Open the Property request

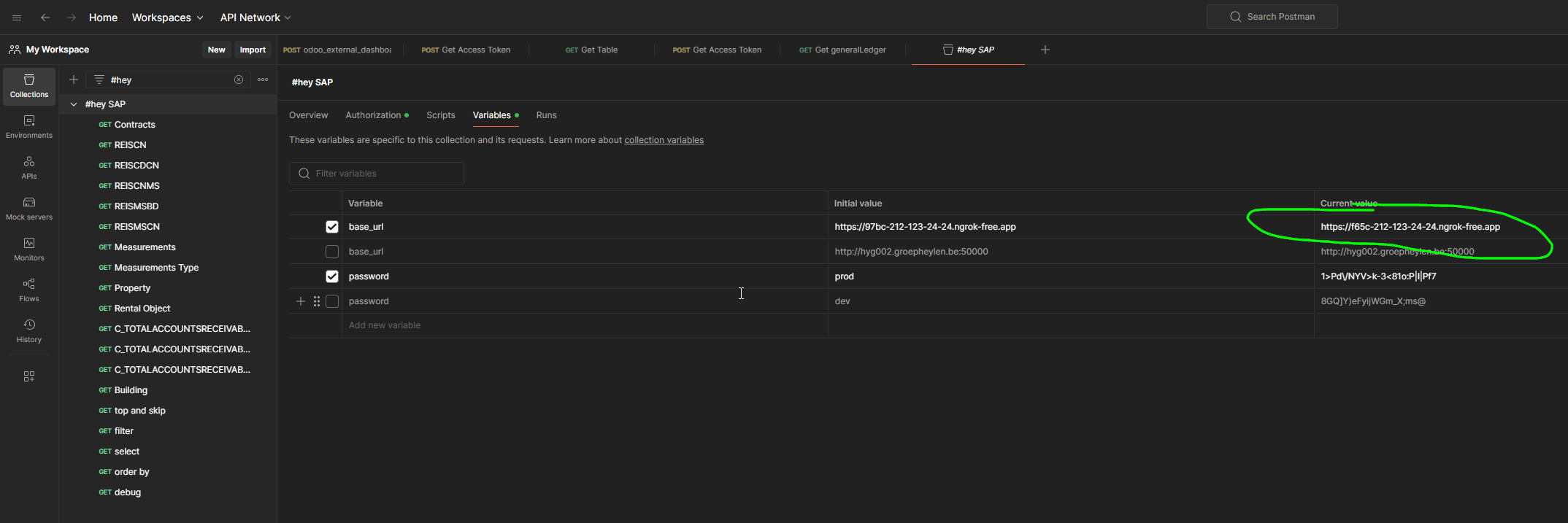click(x=132, y=288)
